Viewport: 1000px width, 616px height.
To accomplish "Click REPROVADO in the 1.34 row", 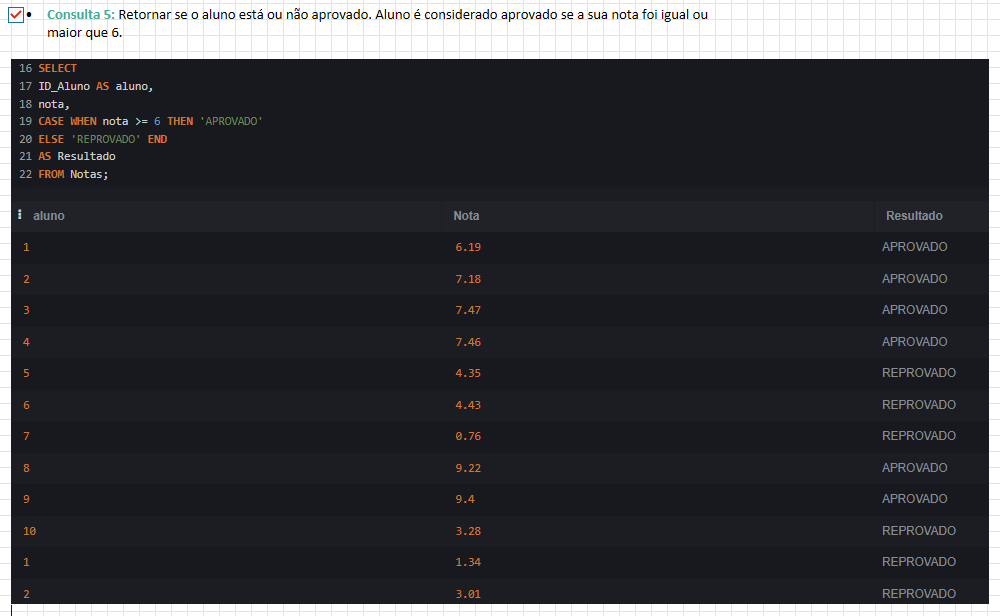I will (918, 562).
